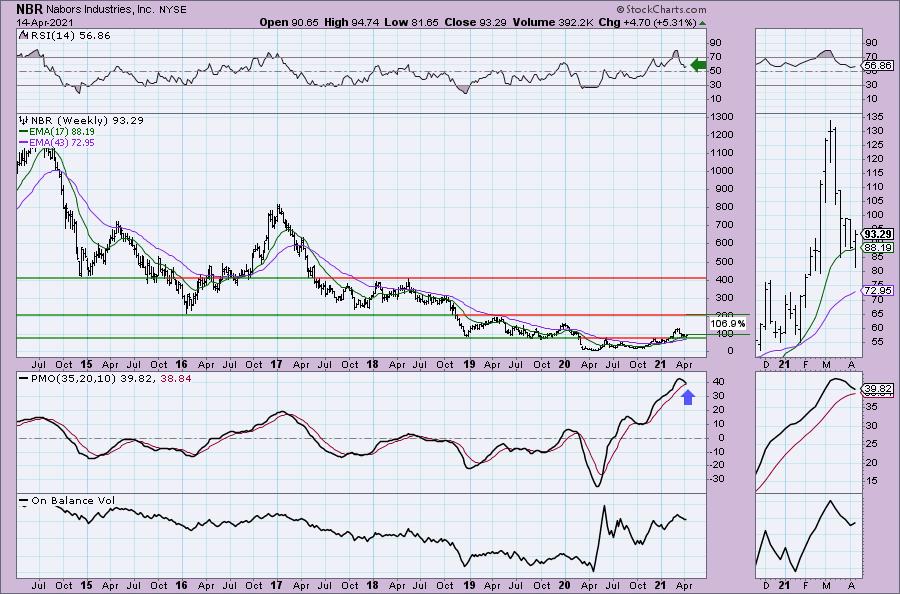Click the NYSE exchange label
Screen dimensions: 900x594
pos(172,10)
